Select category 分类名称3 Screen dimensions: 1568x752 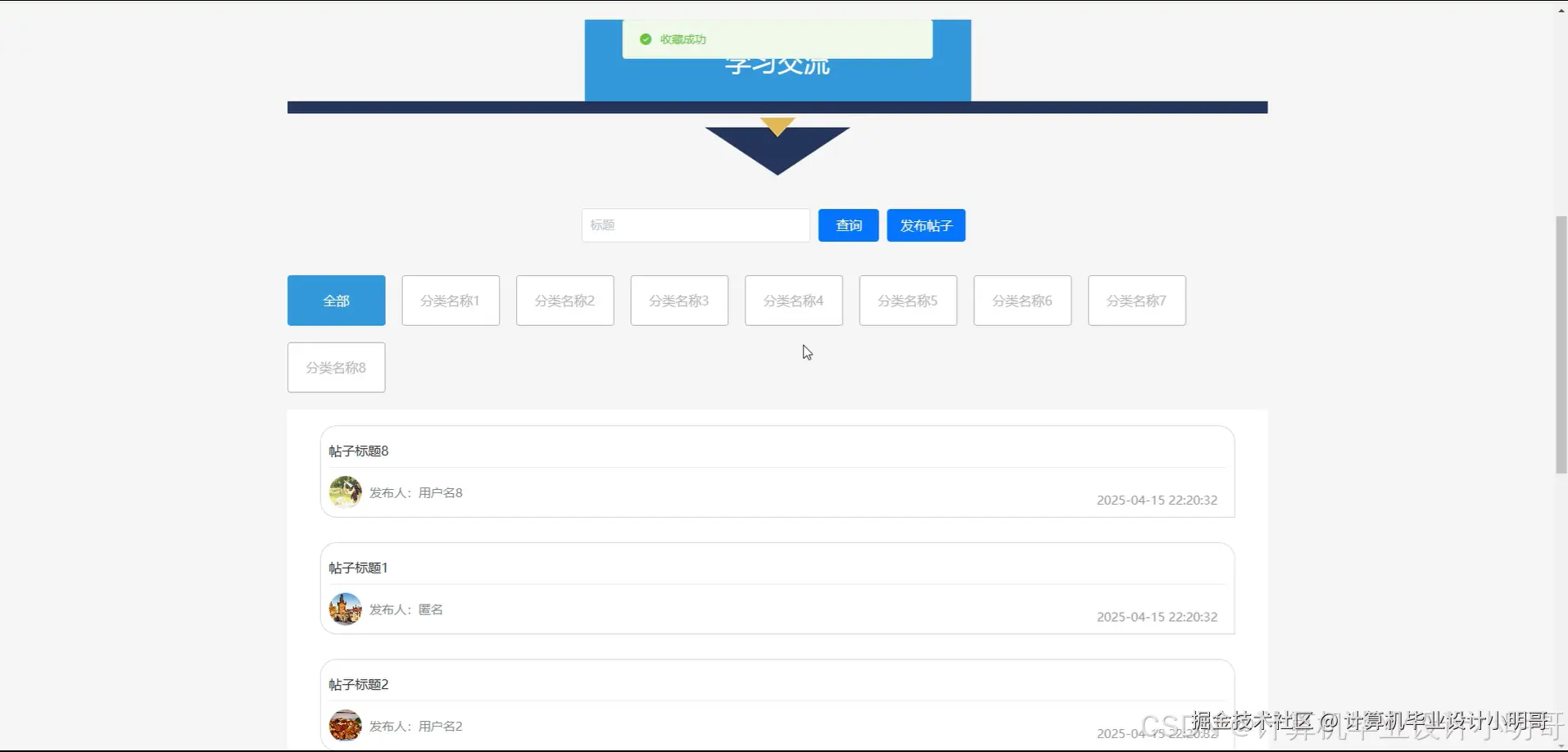click(679, 300)
